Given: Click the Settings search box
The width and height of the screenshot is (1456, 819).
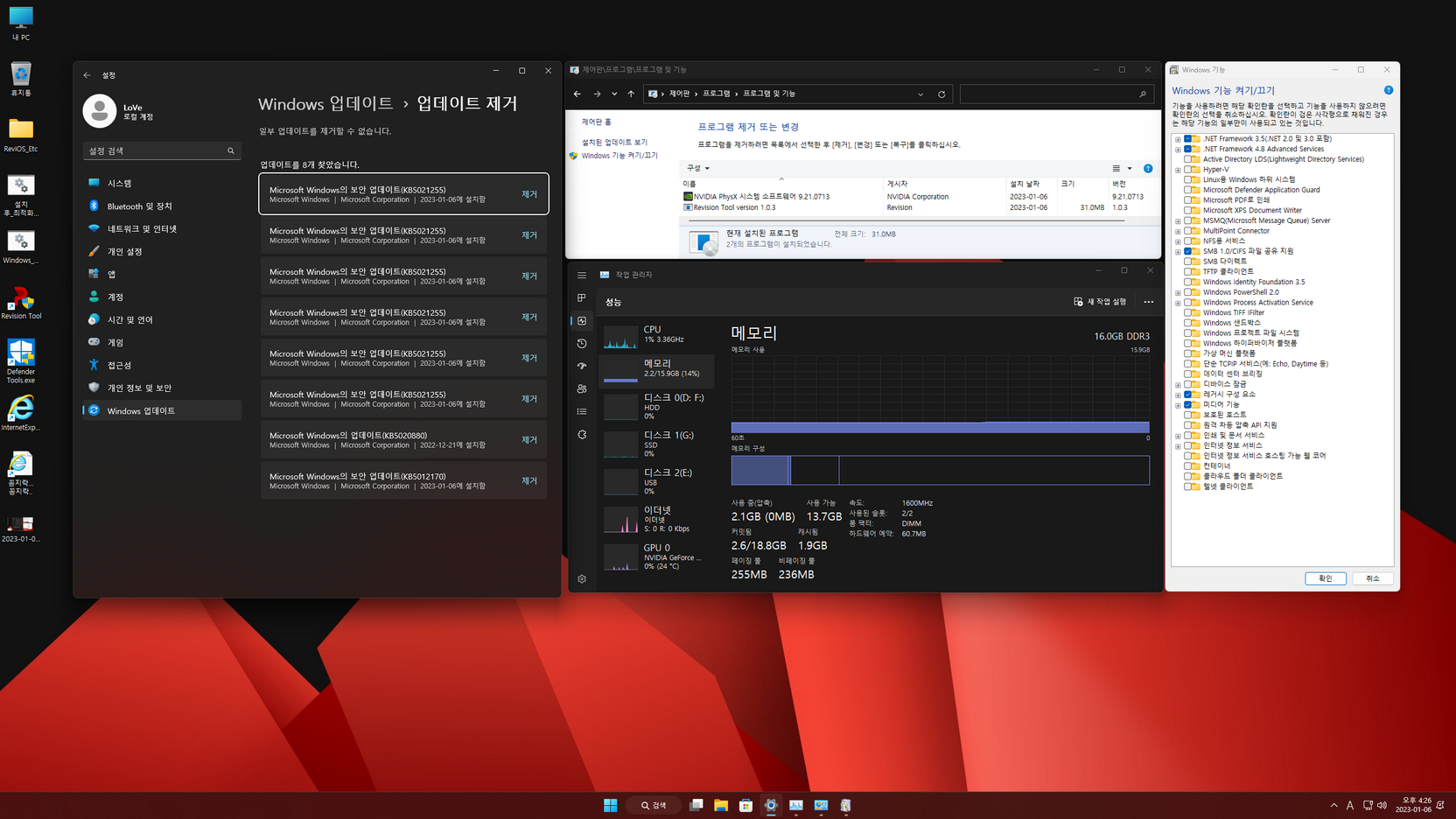Looking at the screenshot, I should (x=162, y=150).
